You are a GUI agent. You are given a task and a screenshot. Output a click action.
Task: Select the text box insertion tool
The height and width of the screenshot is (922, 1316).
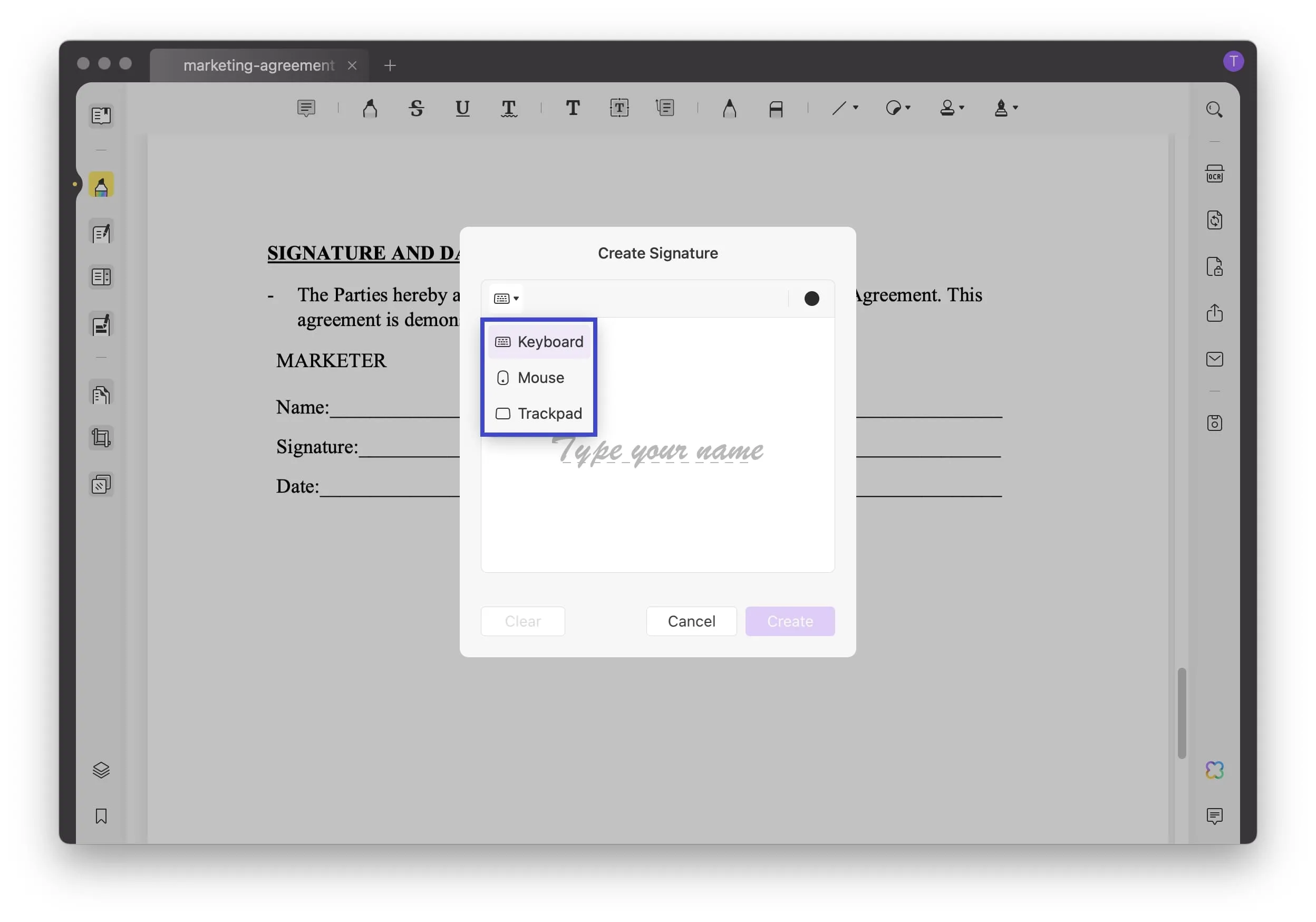point(618,108)
